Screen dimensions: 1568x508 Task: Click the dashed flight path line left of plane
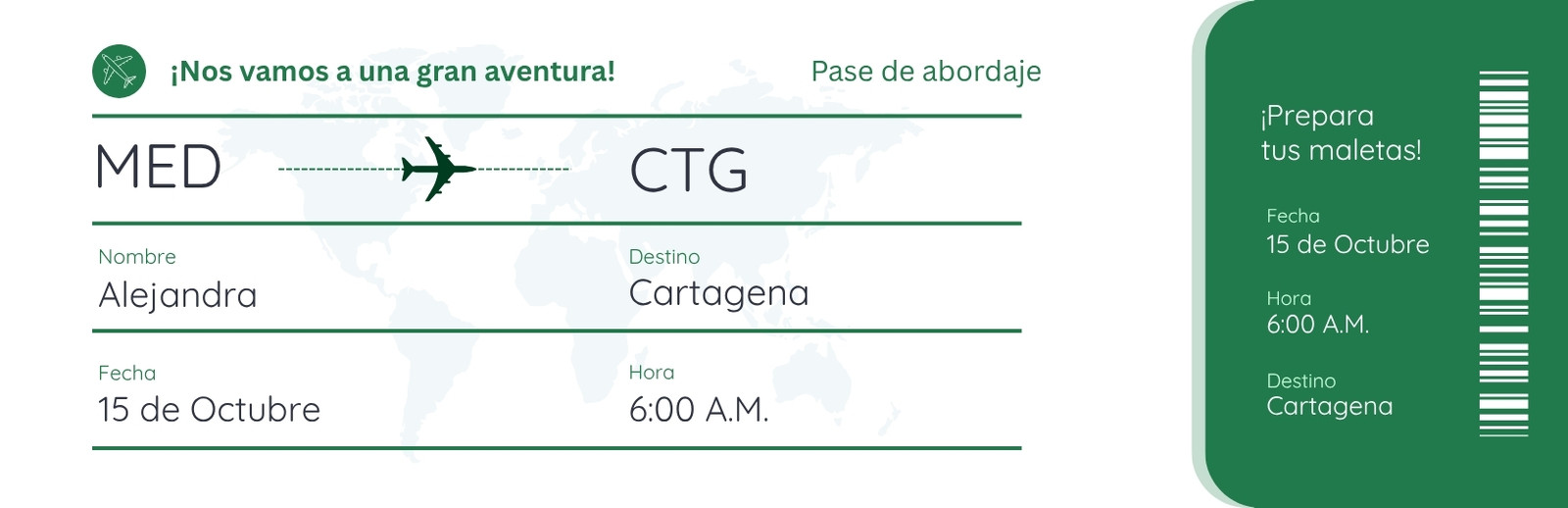click(340, 170)
